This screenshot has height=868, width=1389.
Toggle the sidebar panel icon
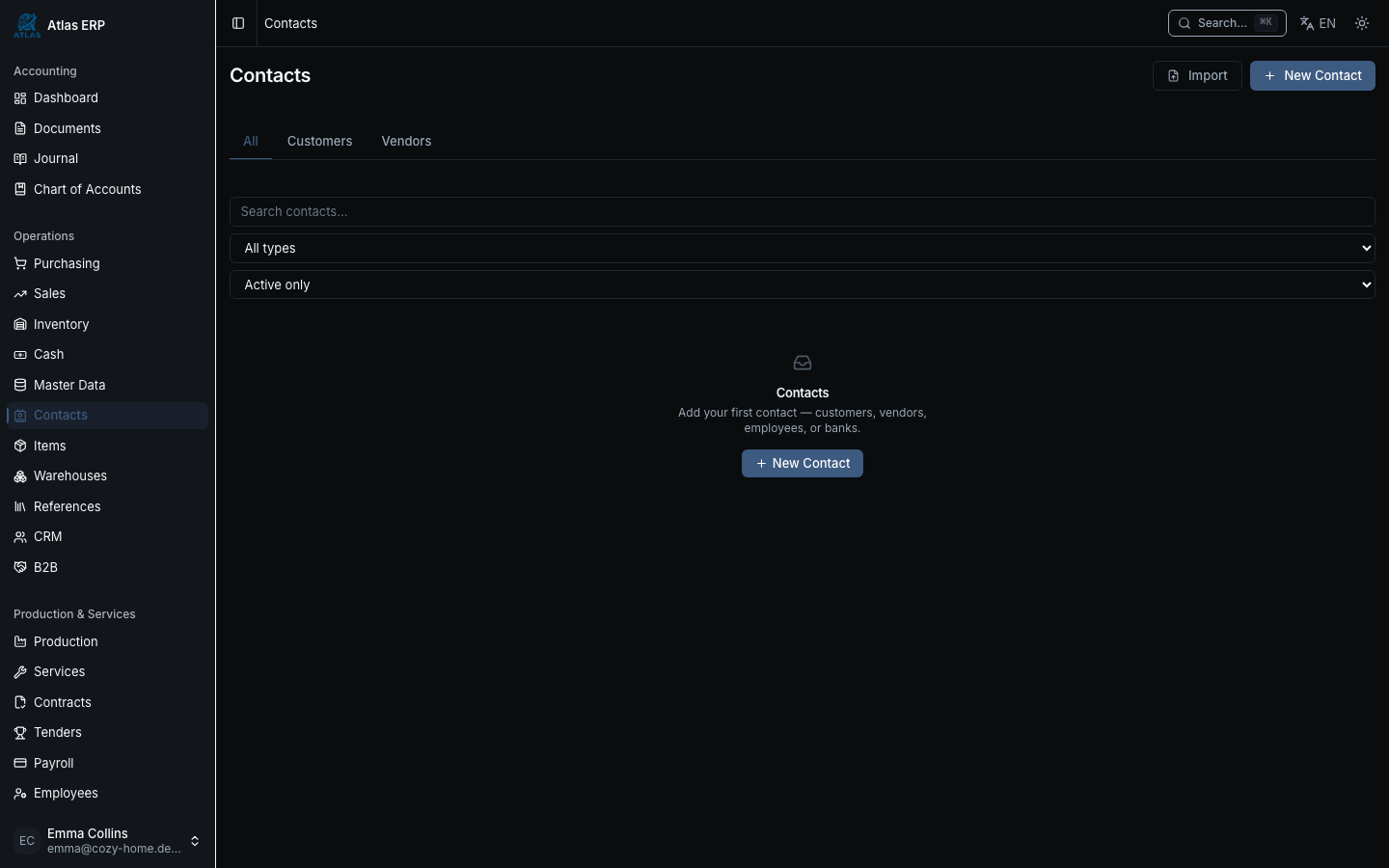(238, 23)
